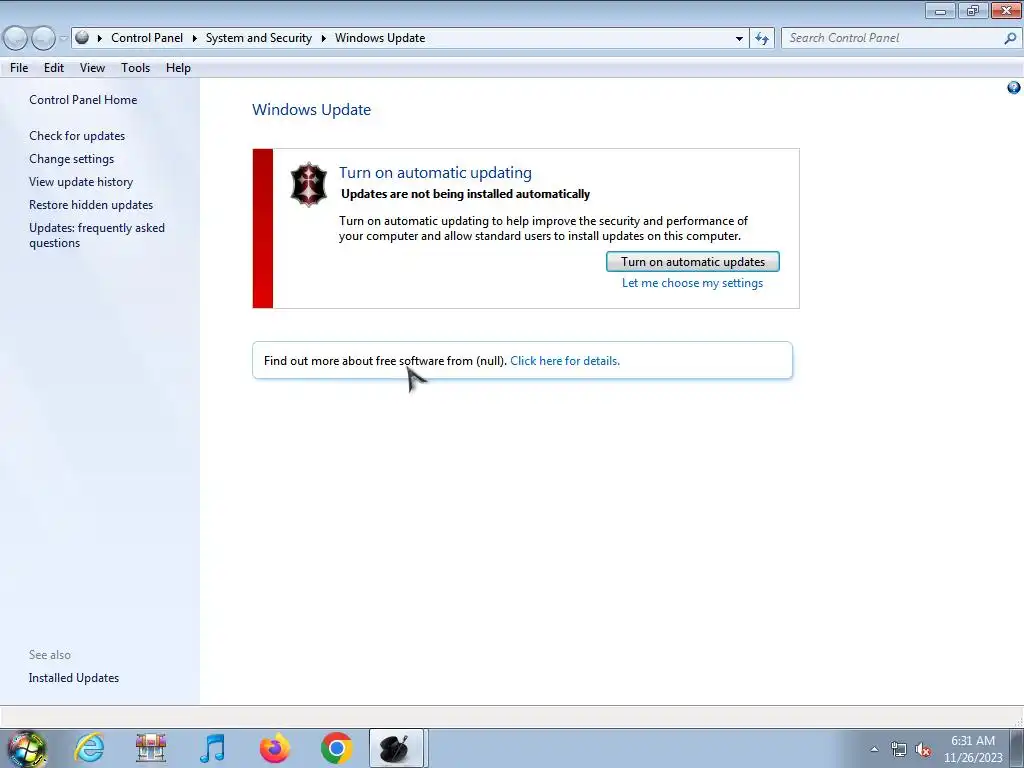The height and width of the screenshot is (768, 1024).
Task: Select Check for updates link
Action: tap(77, 136)
